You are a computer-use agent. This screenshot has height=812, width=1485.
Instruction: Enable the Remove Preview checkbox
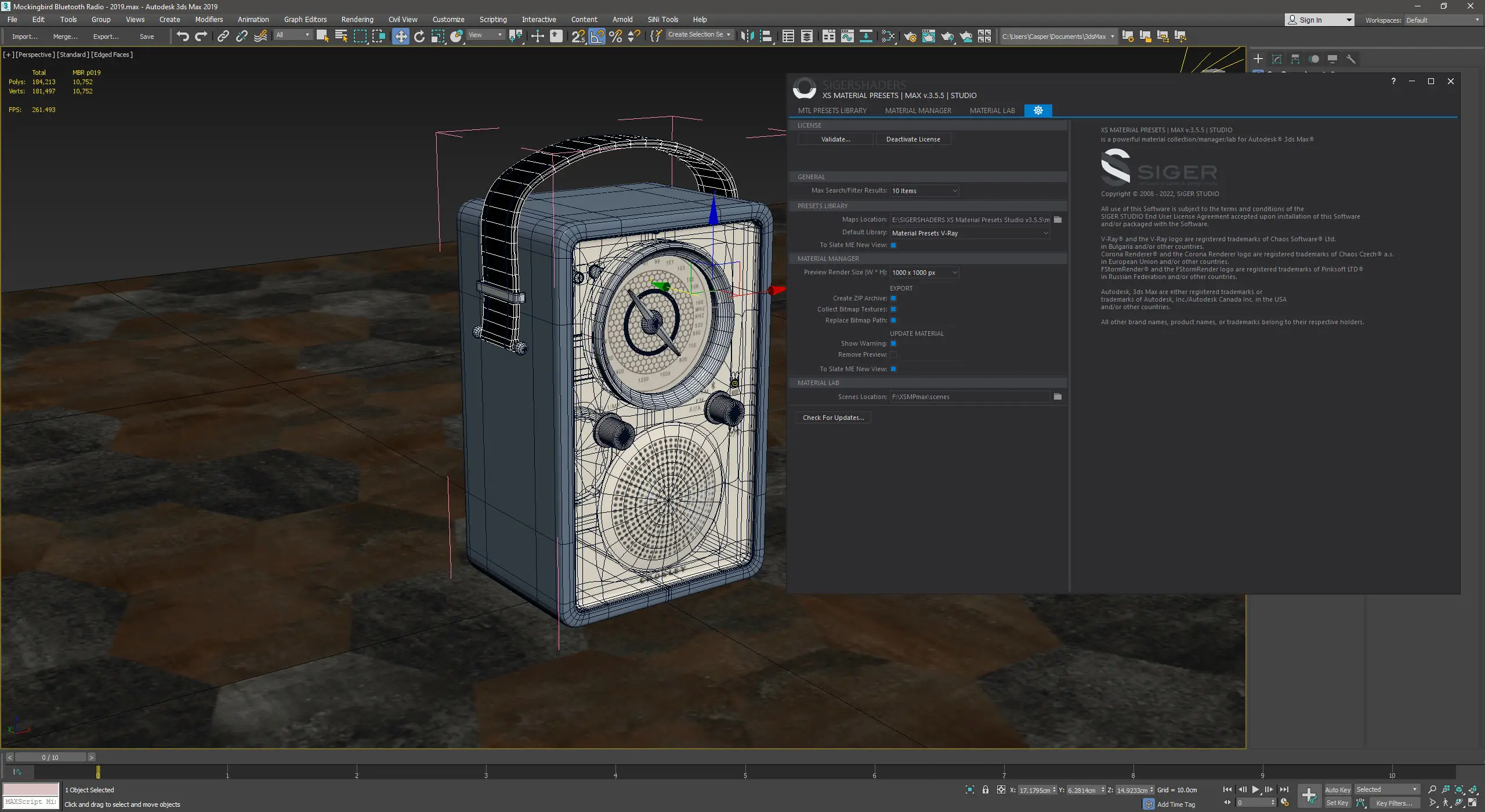pyautogui.click(x=893, y=354)
